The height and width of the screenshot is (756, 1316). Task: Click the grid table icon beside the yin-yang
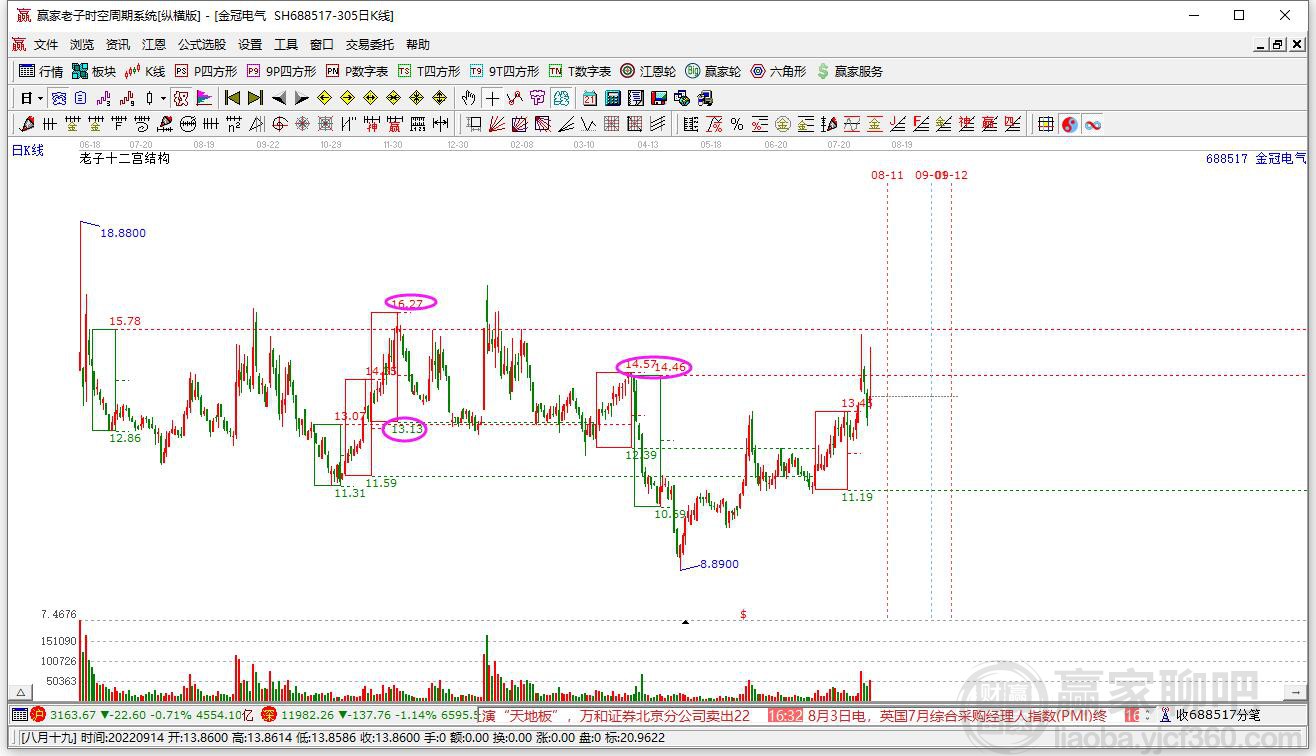(x=1045, y=124)
